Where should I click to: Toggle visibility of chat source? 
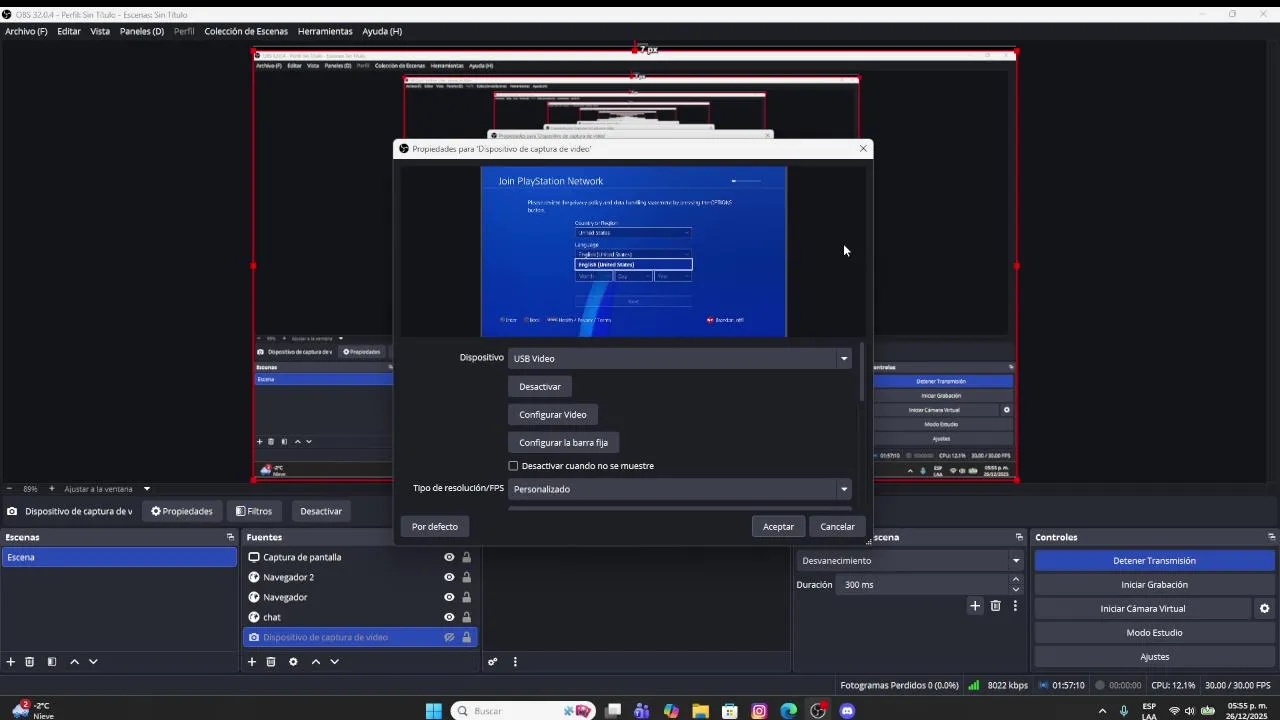click(449, 617)
